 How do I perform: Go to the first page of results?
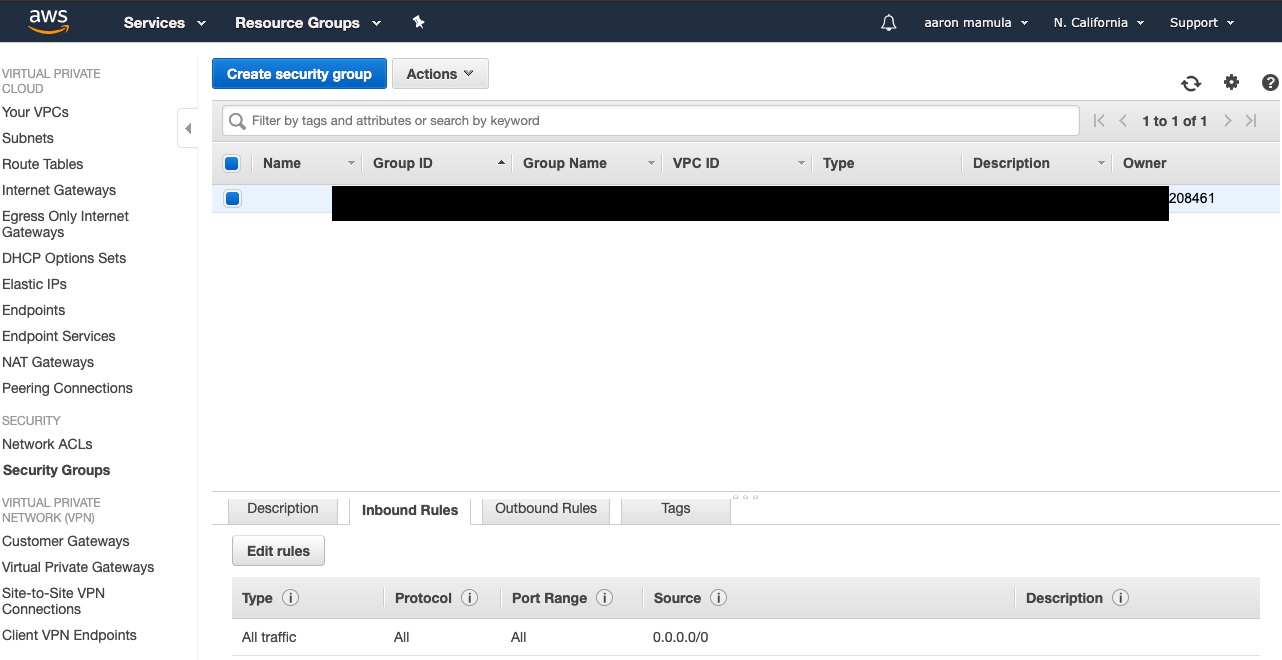[1099, 121]
